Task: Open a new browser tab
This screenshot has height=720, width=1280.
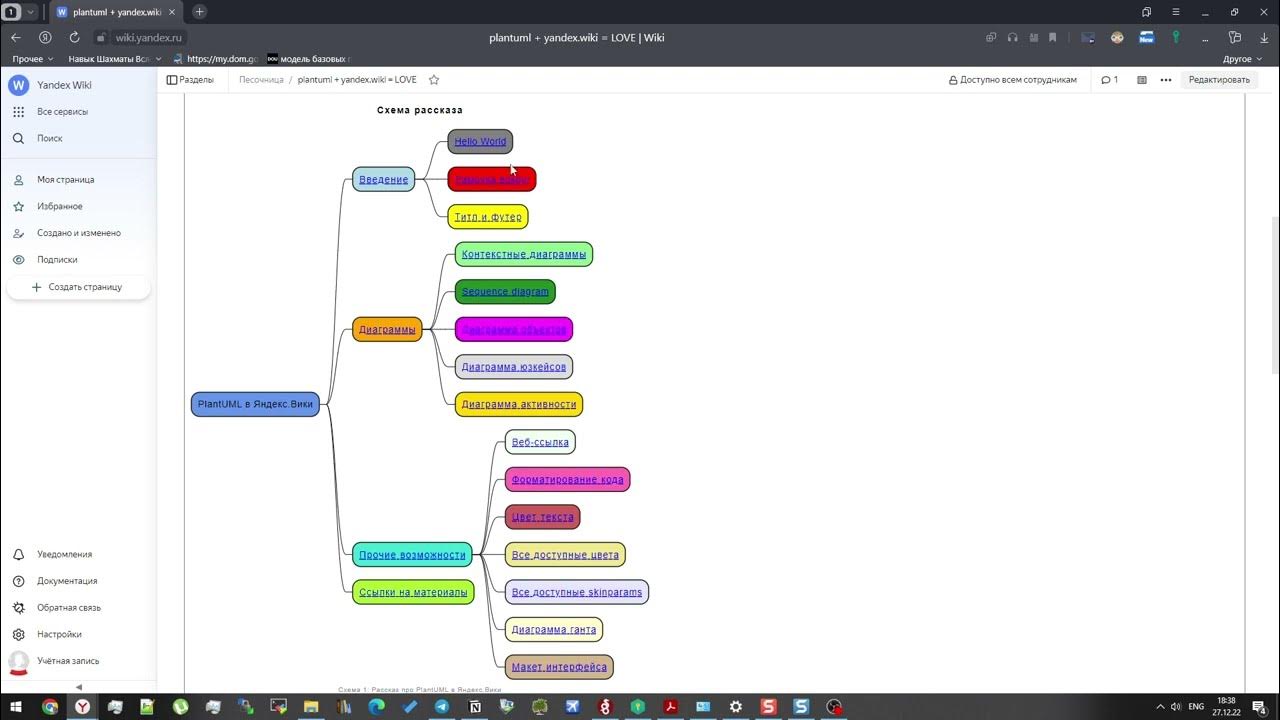Action: [199, 12]
